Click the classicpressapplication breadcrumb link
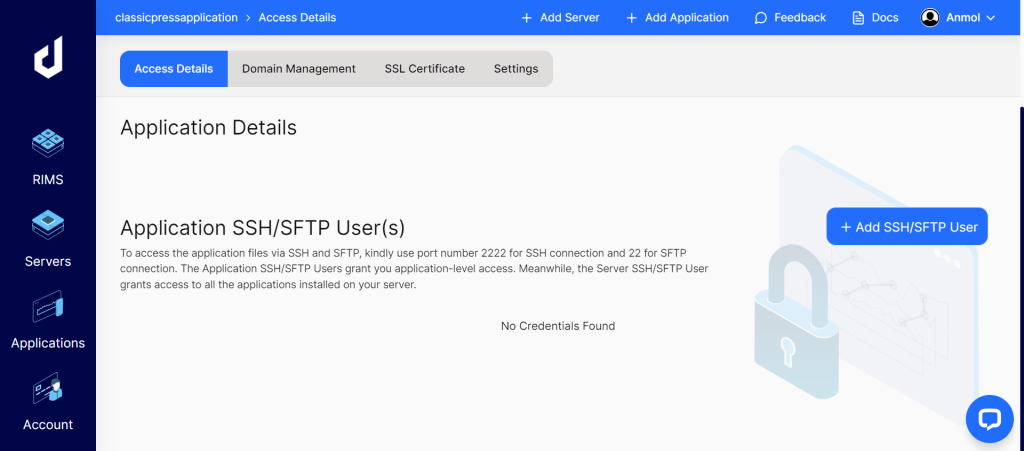The height and width of the screenshot is (451, 1024). 177,18
